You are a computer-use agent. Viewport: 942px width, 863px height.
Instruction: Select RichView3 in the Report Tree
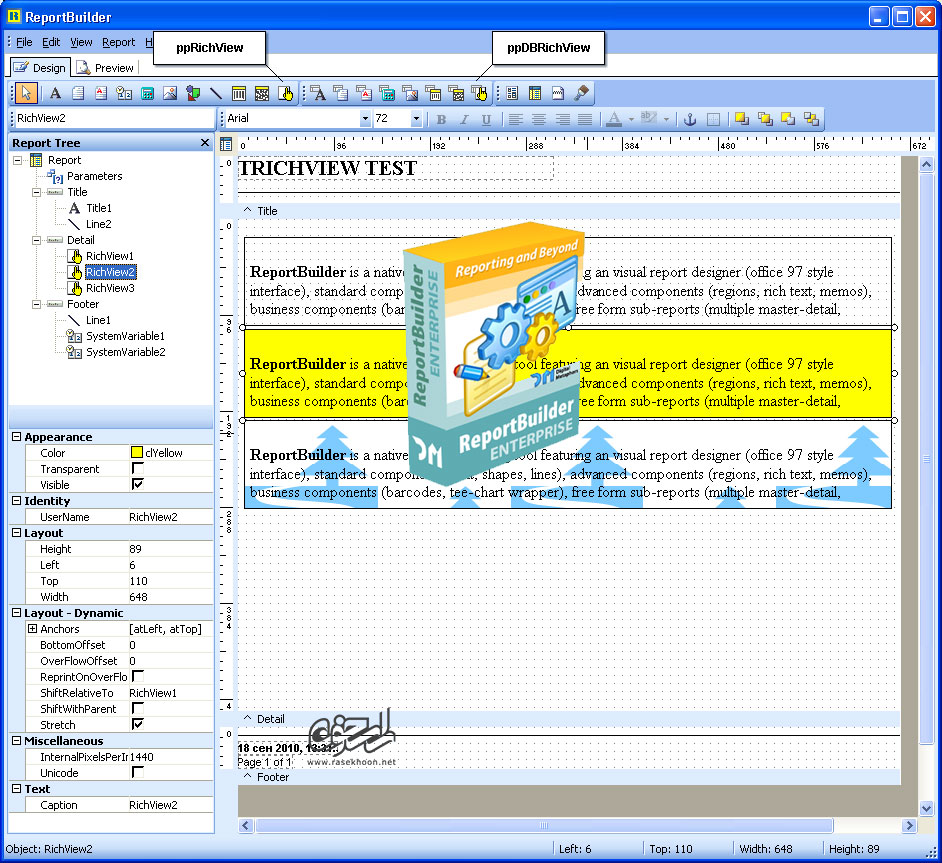[110, 288]
